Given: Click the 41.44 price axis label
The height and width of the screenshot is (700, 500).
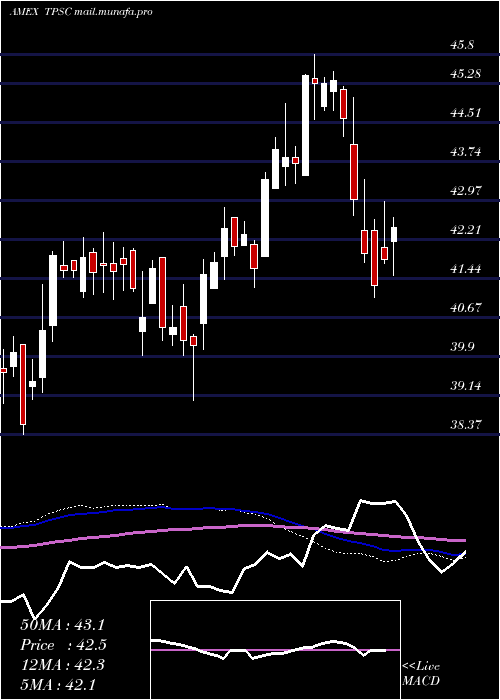Looking at the screenshot, I should [466, 269].
